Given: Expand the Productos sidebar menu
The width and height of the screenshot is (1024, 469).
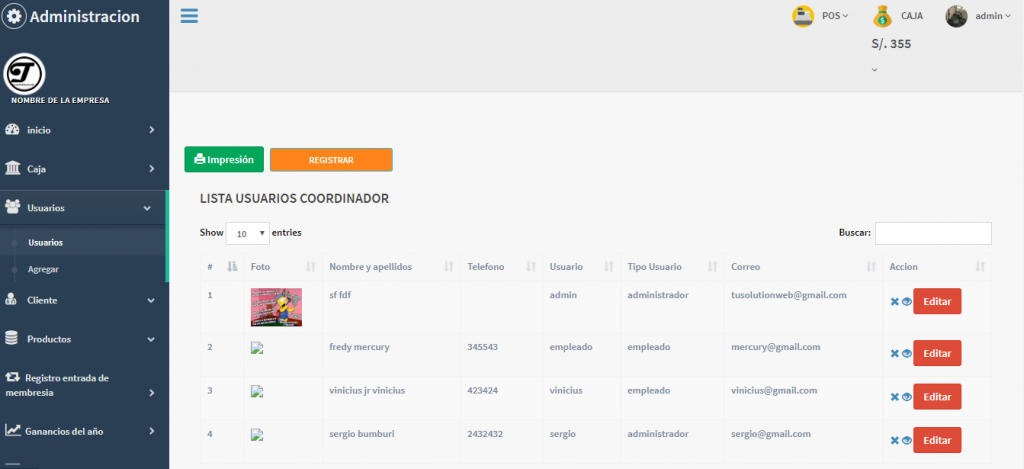Looking at the screenshot, I should [x=80, y=339].
